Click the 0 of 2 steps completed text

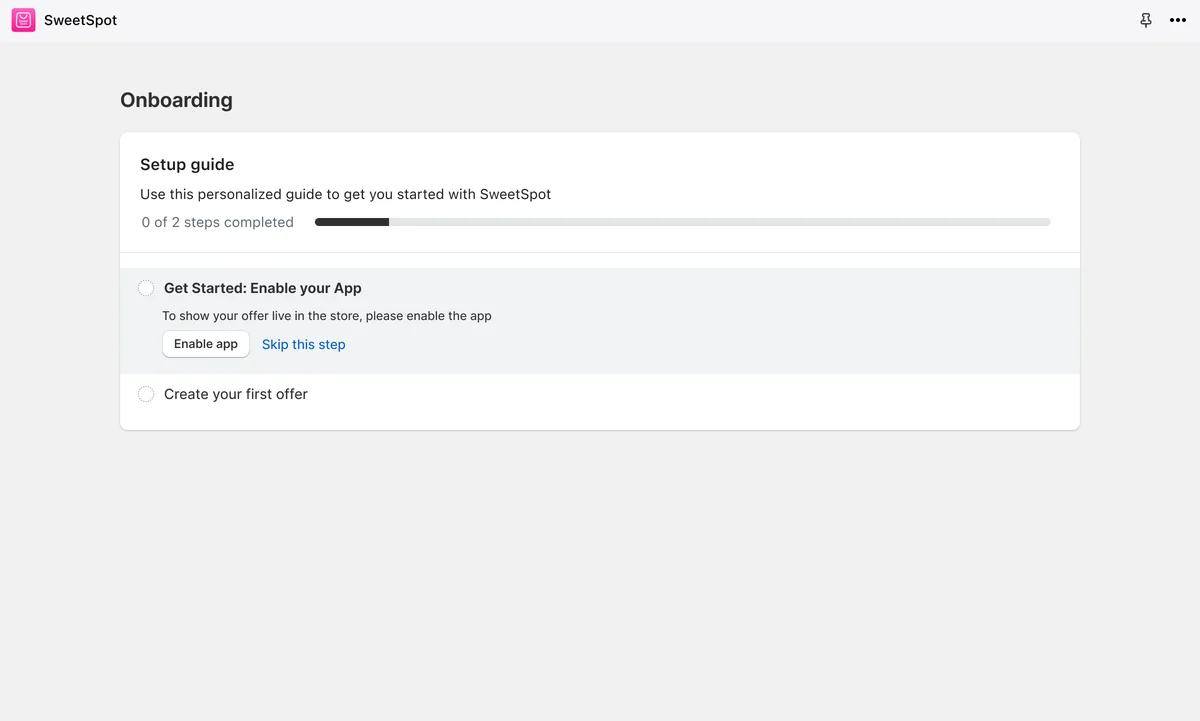218,222
